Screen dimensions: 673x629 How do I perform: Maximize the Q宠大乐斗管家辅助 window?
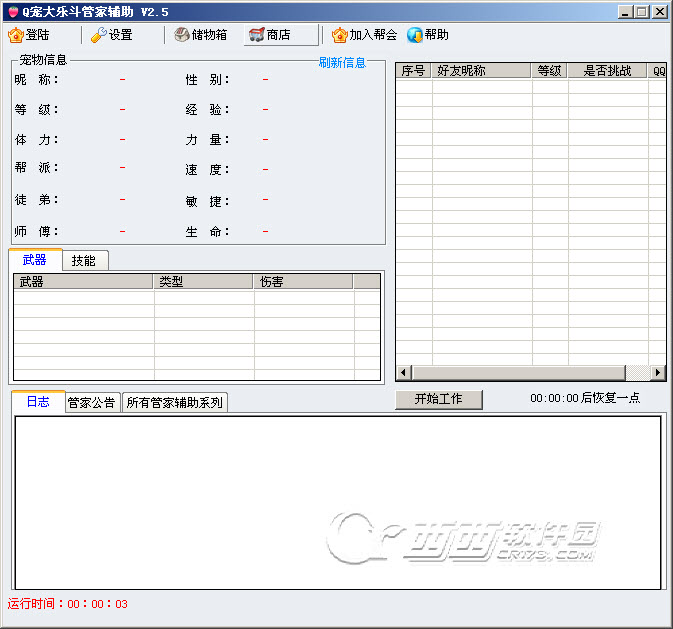(x=642, y=12)
